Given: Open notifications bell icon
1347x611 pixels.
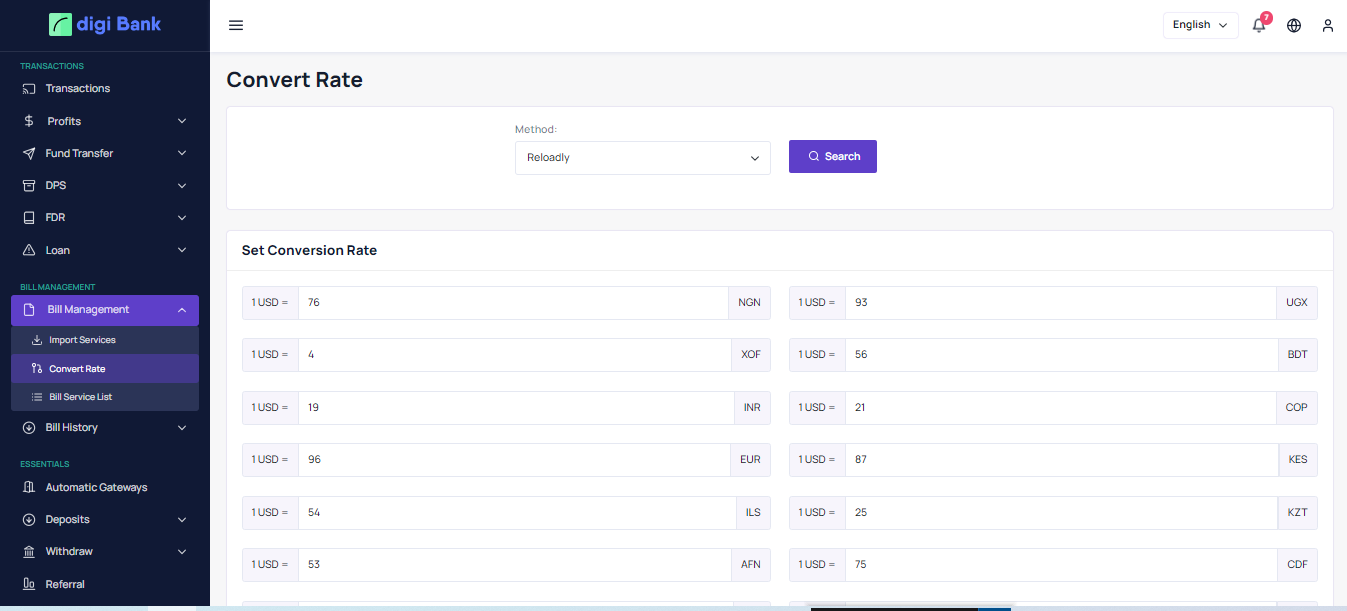Looking at the screenshot, I should [x=1259, y=26].
